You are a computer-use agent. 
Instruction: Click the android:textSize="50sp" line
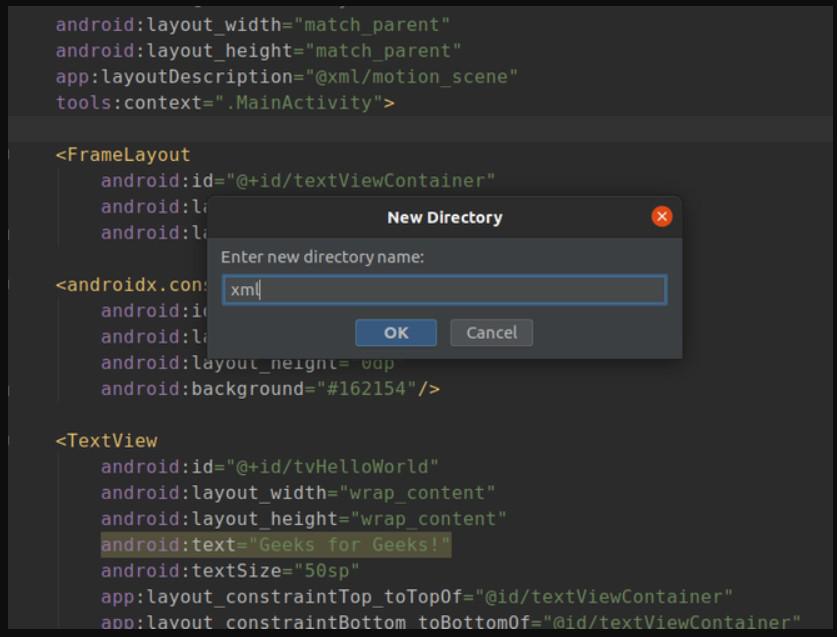(x=230, y=571)
